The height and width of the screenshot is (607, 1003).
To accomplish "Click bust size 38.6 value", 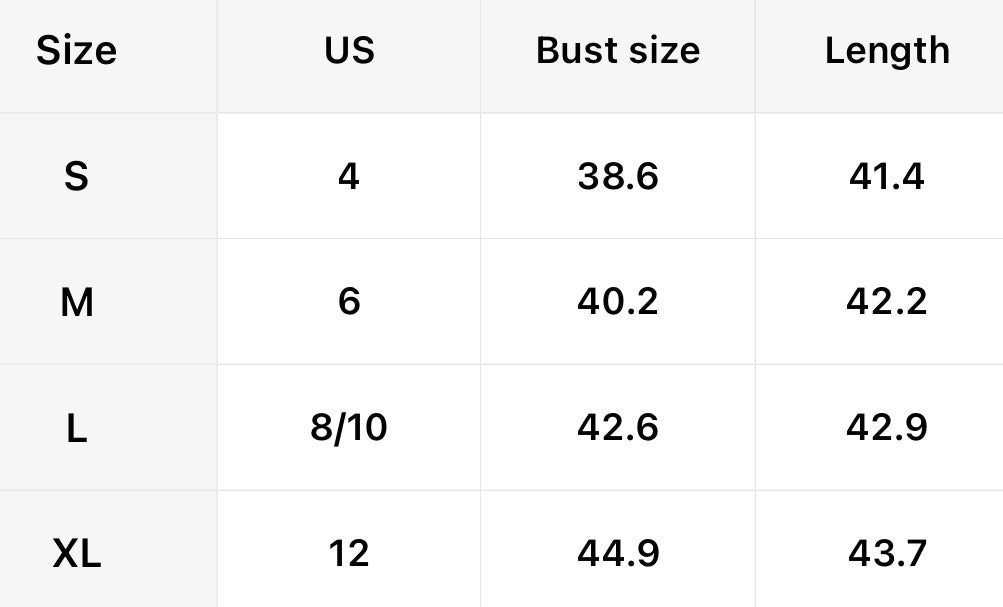I will click(618, 176).
